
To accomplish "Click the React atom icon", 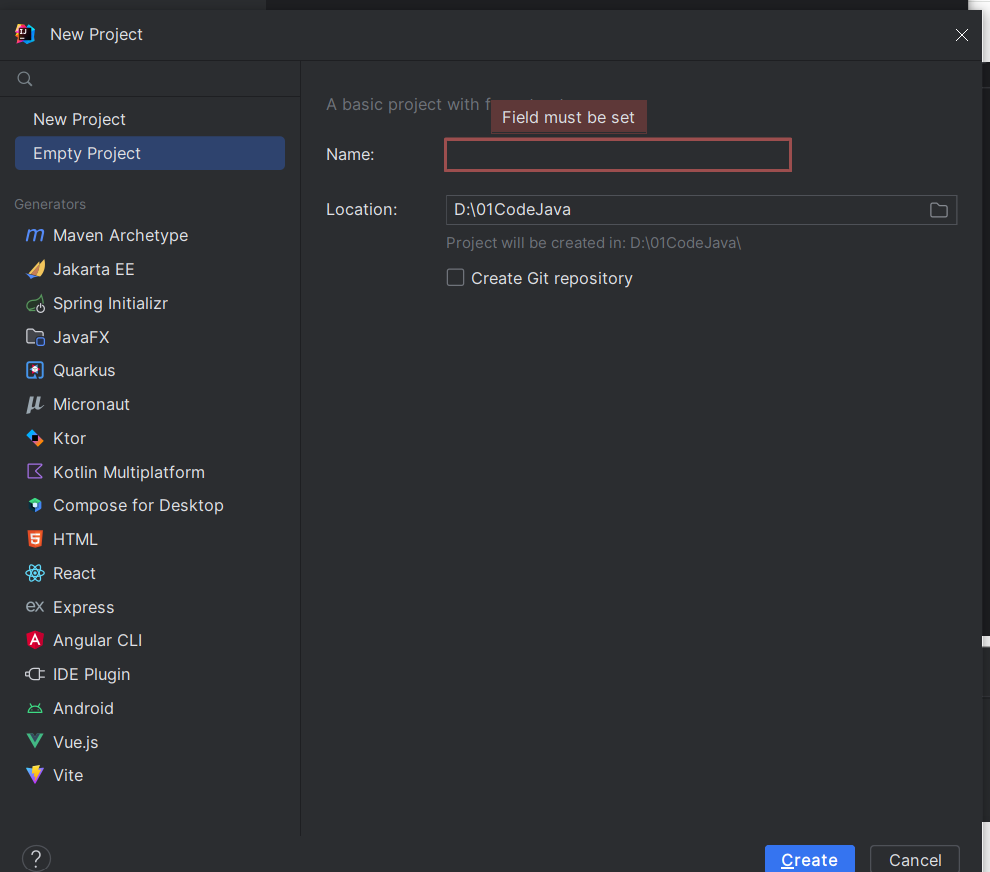I will (35, 573).
